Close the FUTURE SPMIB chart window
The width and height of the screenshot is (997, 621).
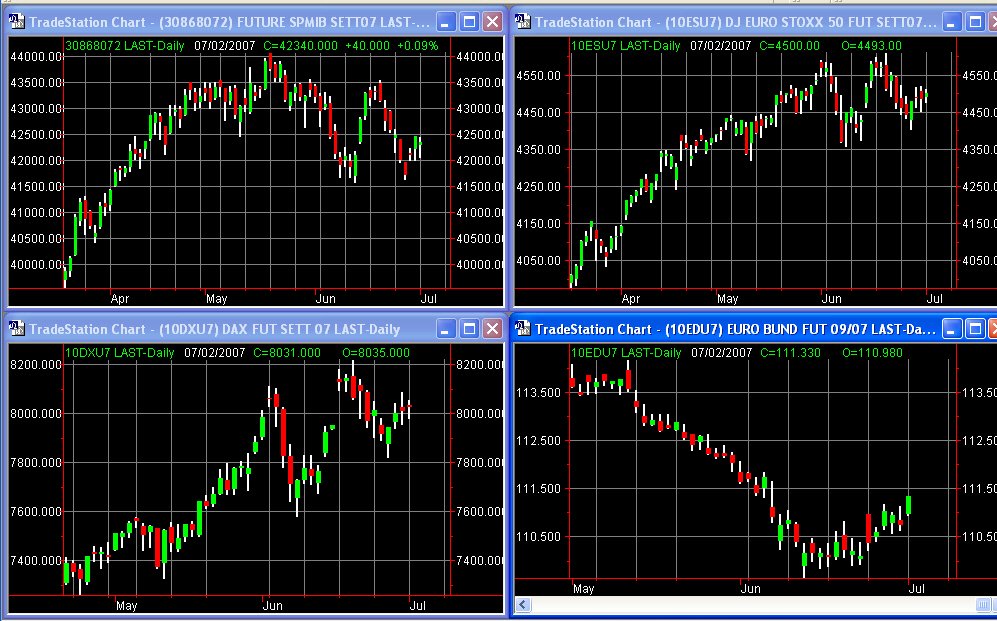(x=492, y=21)
